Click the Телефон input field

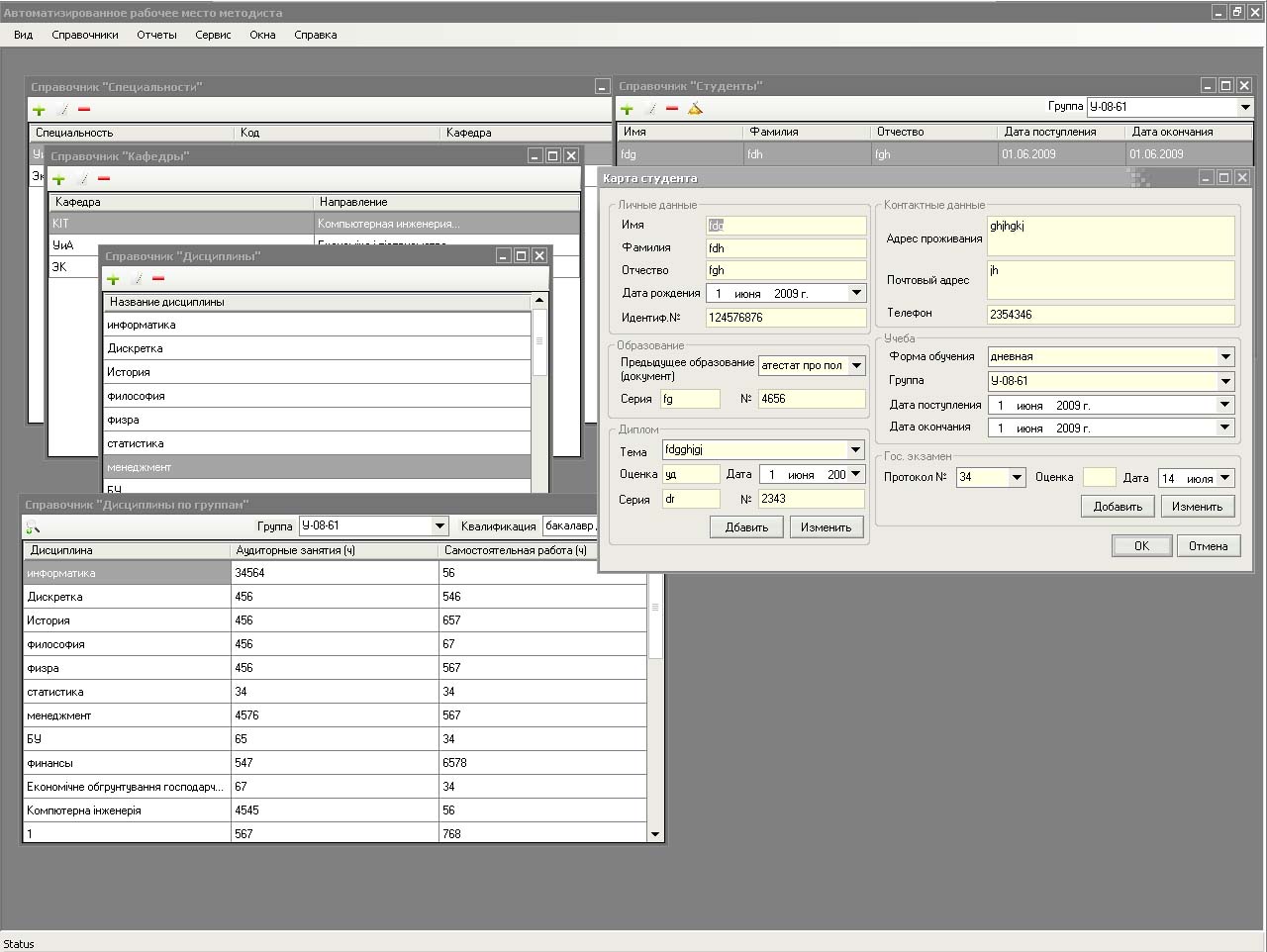[1111, 315]
